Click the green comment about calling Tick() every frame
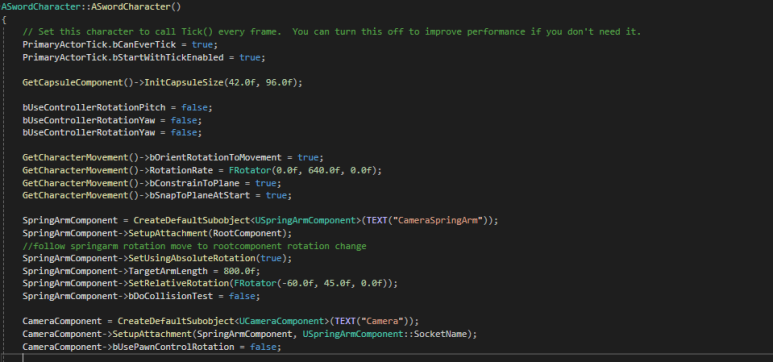773x362 pixels. (x=332, y=32)
